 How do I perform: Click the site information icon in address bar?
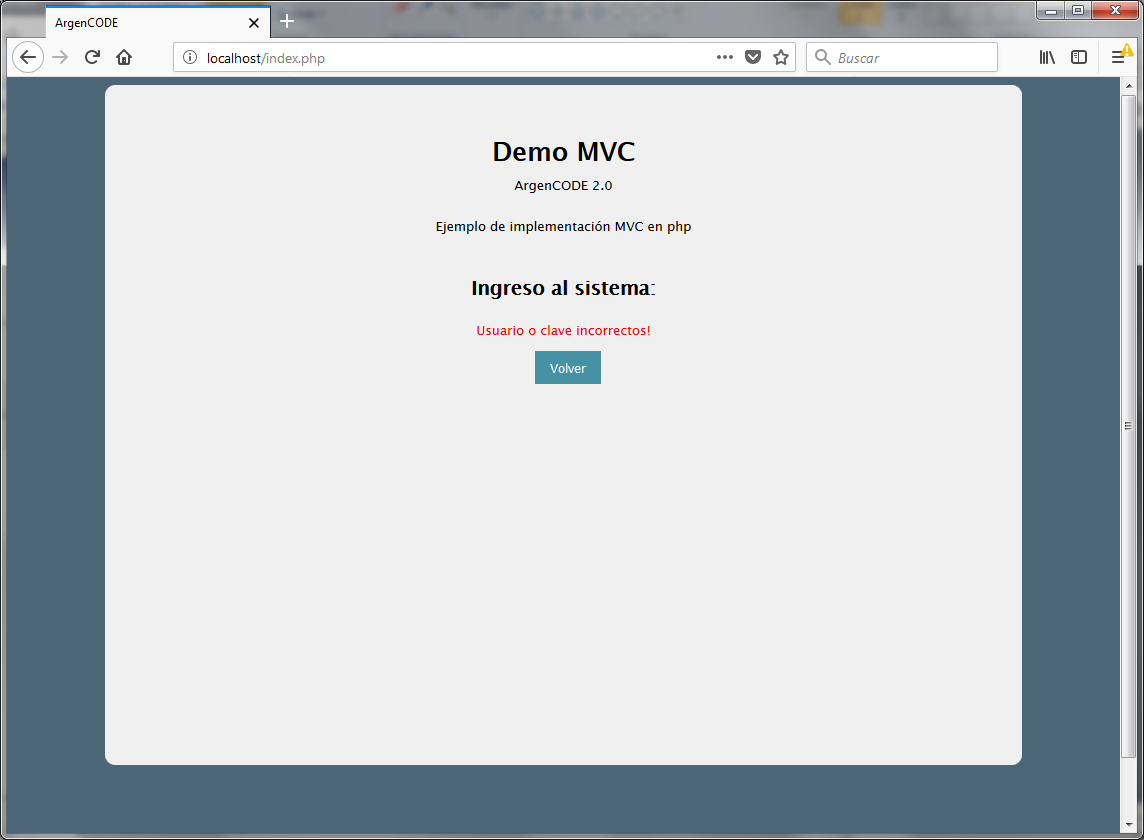(x=189, y=57)
